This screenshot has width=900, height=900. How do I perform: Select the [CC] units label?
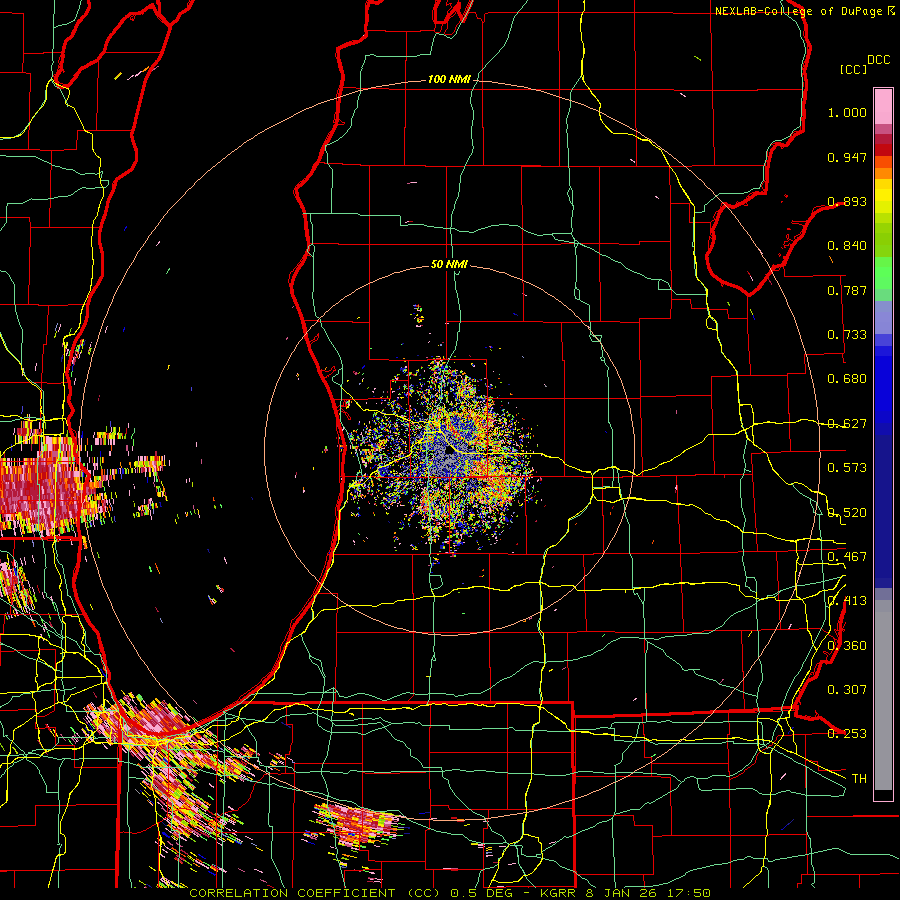854,69
